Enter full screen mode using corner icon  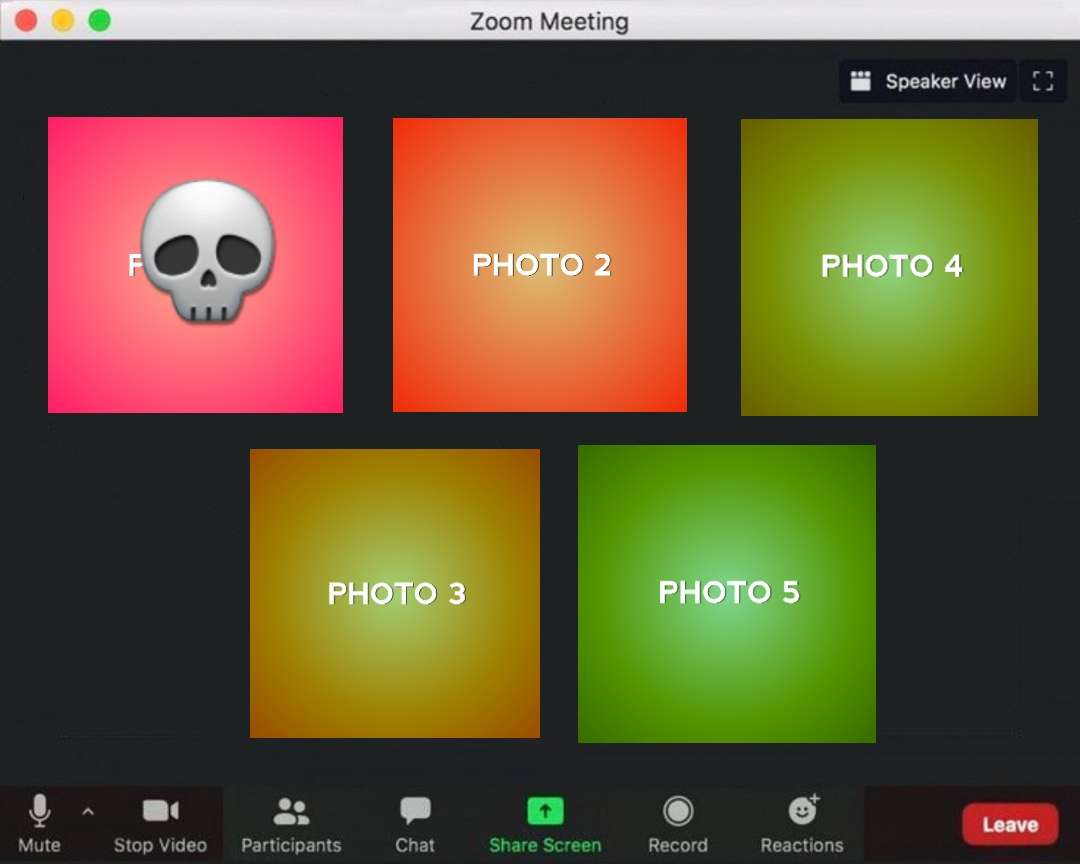coord(1043,82)
